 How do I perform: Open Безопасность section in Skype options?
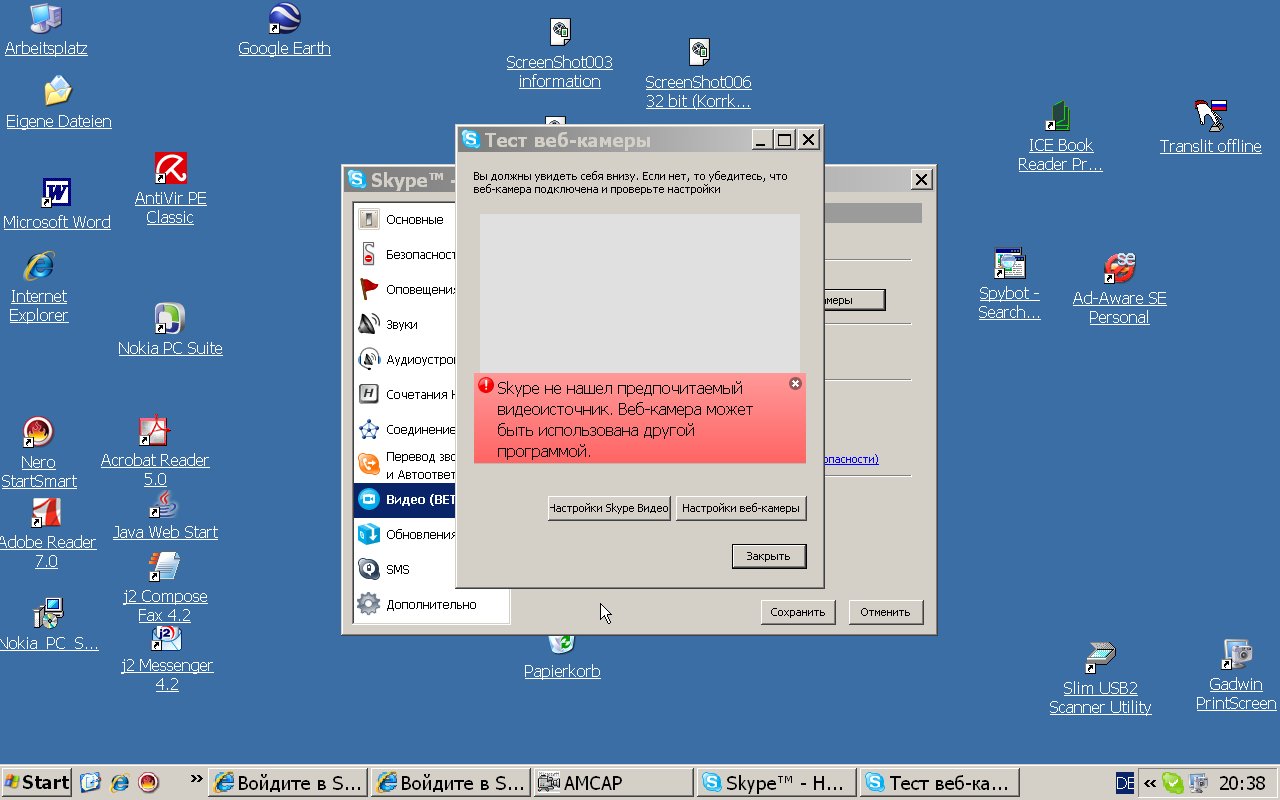(x=405, y=254)
